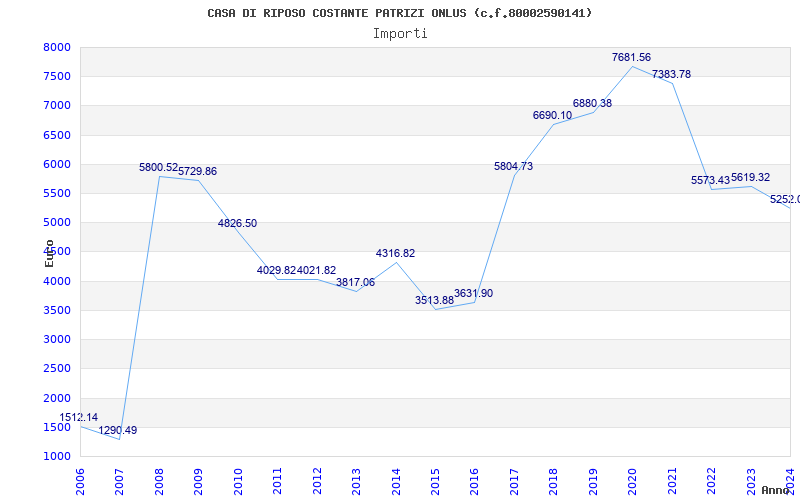800x500 pixels.
Task: Click the Euro y-axis label
Action: coord(49,253)
